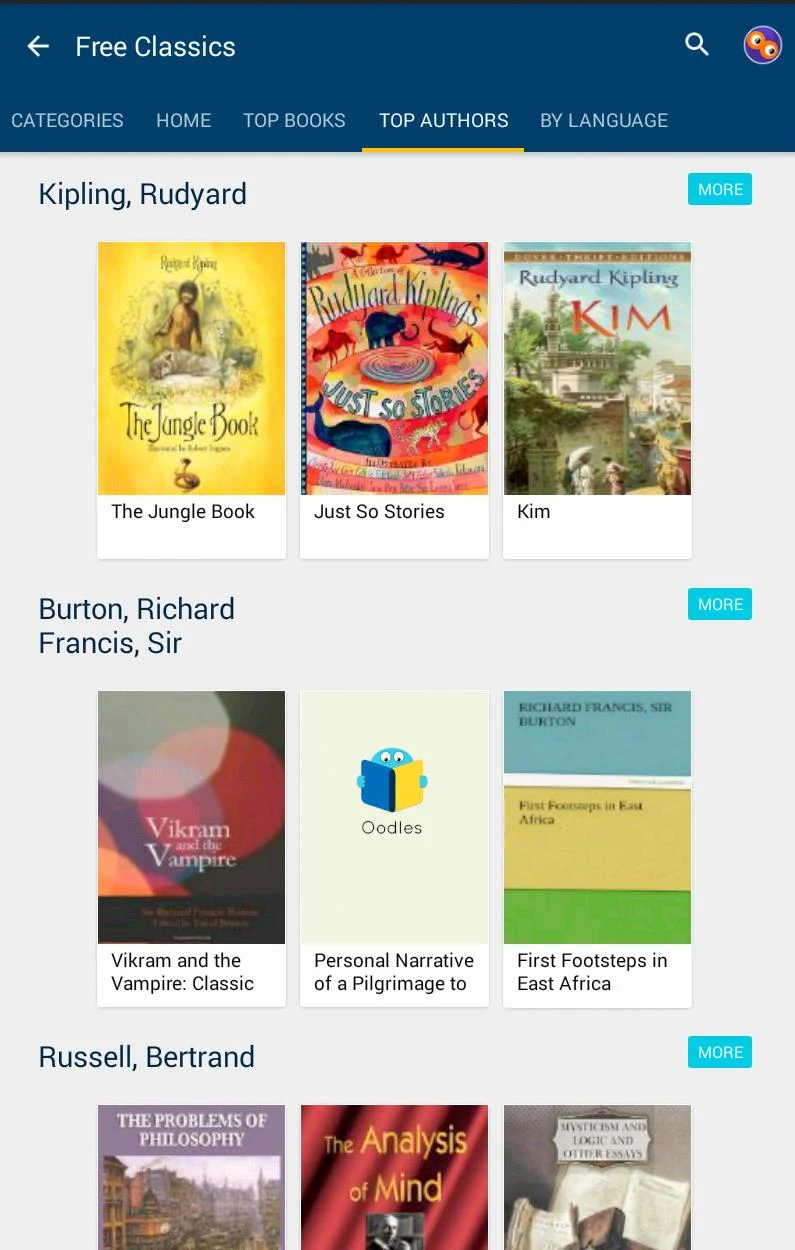Show more books by Rudyard Kipling

click(x=720, y=189)
